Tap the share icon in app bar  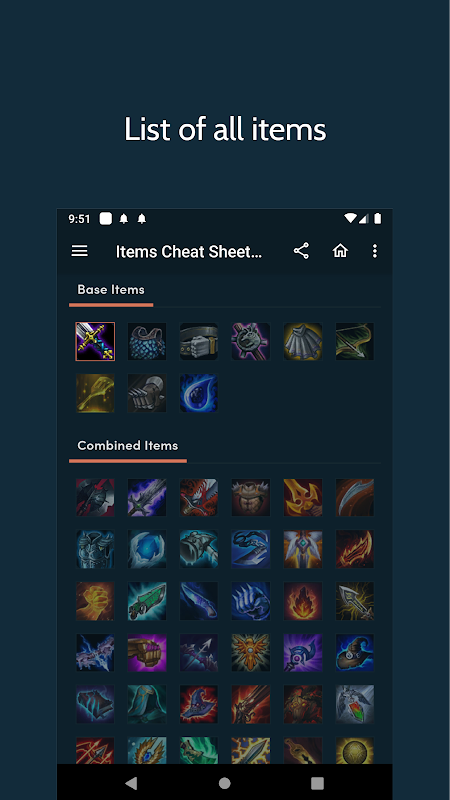(x=301, y=251)
